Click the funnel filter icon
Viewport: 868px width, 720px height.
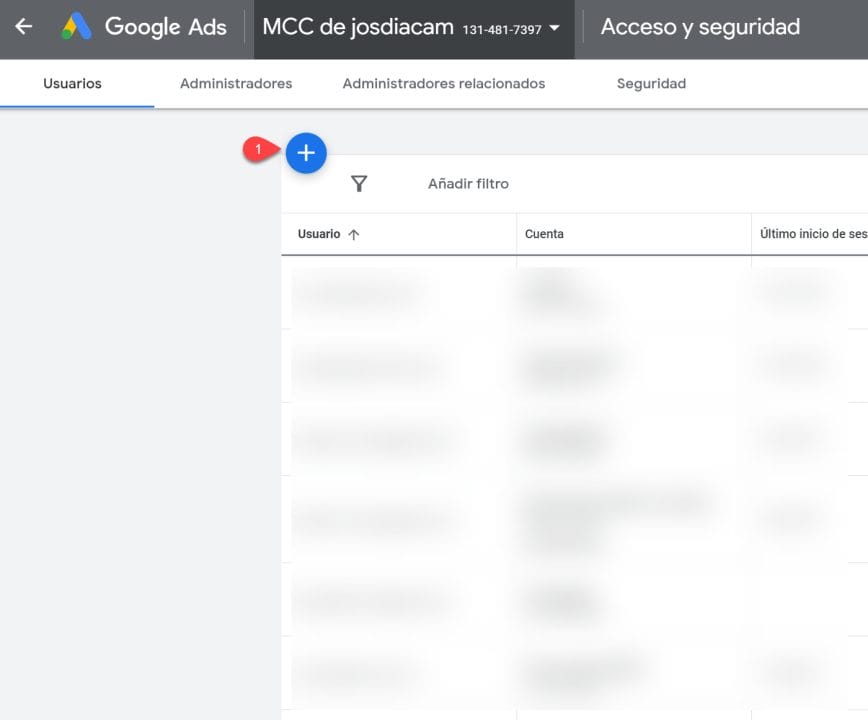(359, 183)
